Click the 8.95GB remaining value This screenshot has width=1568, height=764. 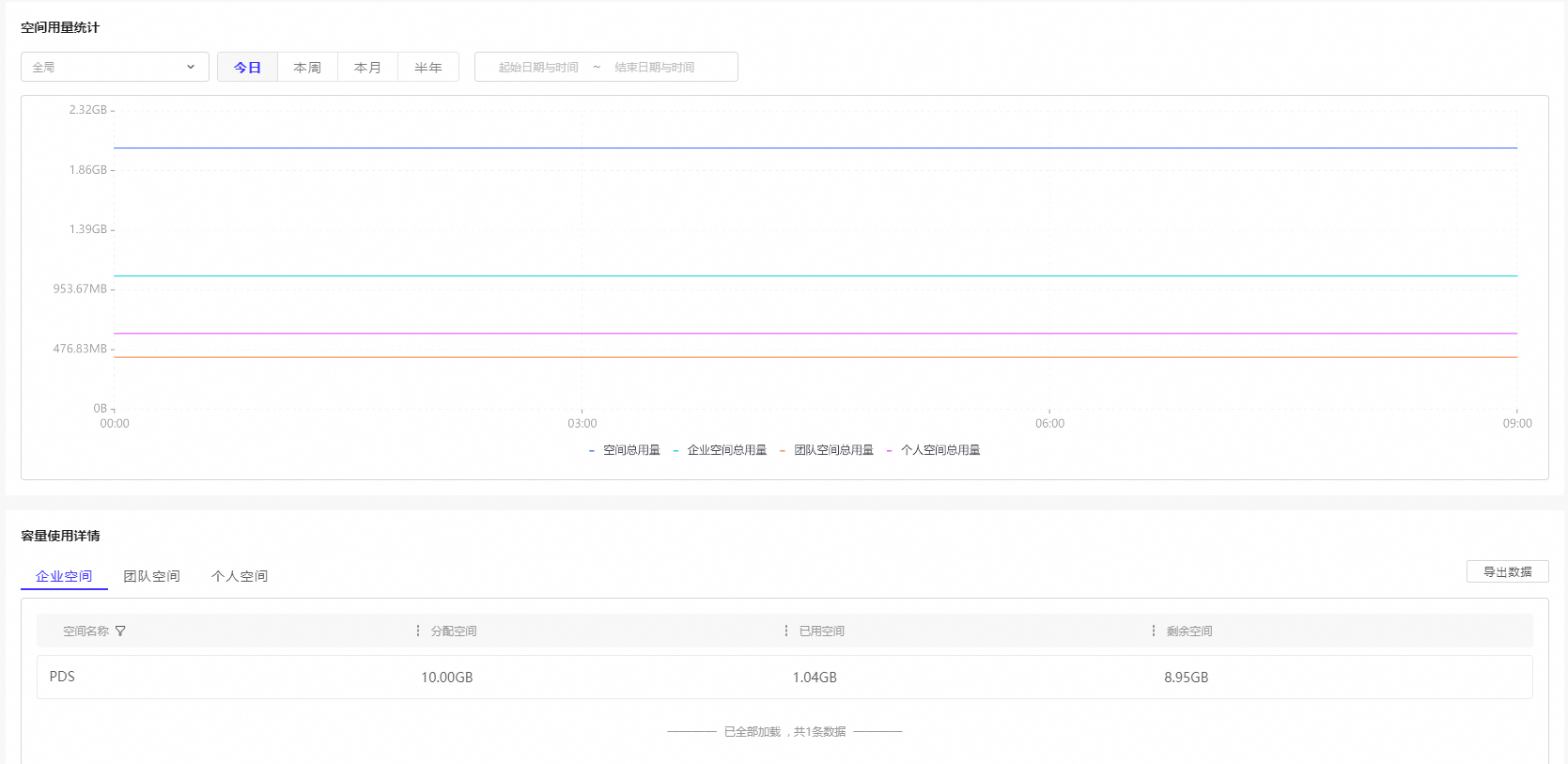pos(1187,678)
